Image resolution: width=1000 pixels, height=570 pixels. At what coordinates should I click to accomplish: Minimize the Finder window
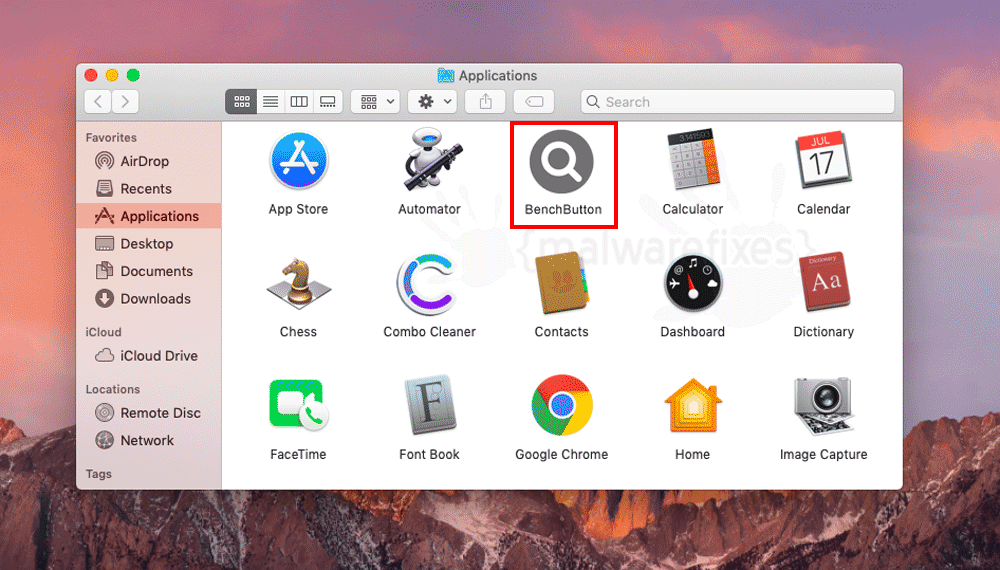click(112, 75)
